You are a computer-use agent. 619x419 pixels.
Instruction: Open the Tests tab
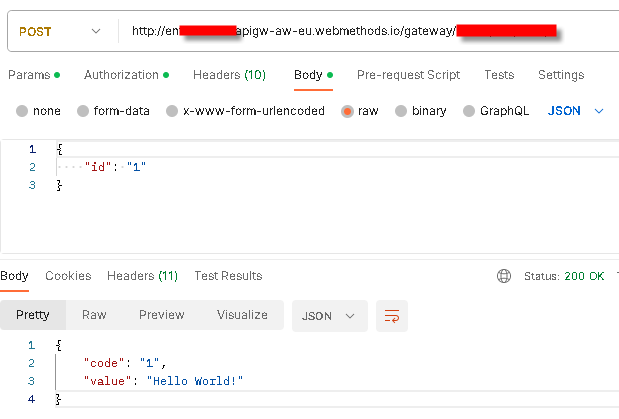coord(499,75)
